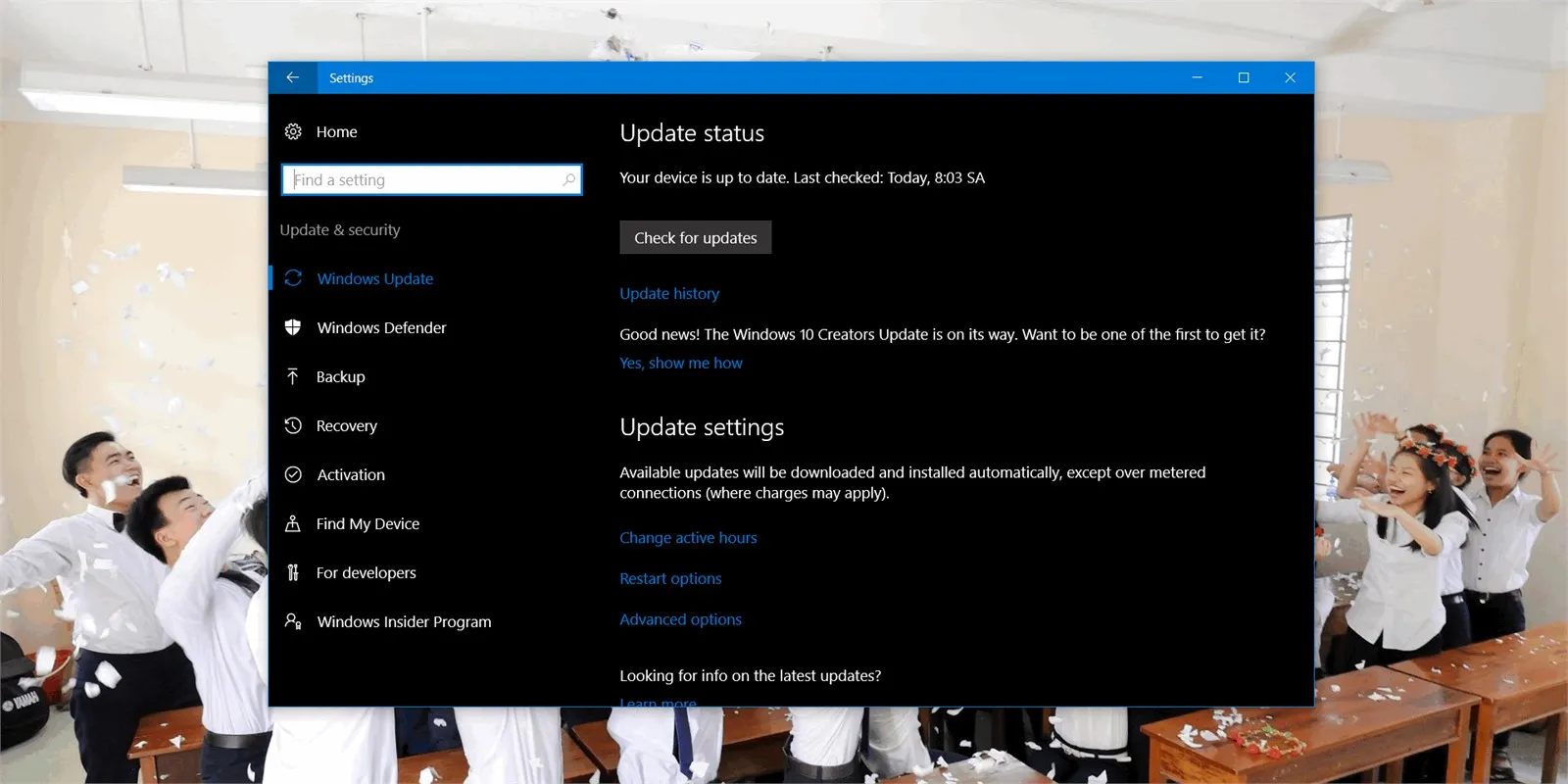Click the back arrow in Settings title bar

292,77
